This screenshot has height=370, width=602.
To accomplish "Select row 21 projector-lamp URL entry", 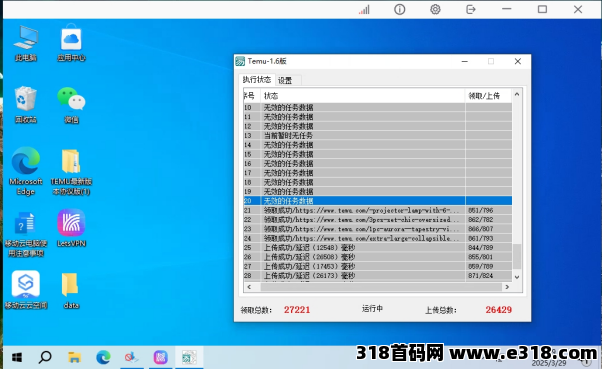I will coord(378,210).
